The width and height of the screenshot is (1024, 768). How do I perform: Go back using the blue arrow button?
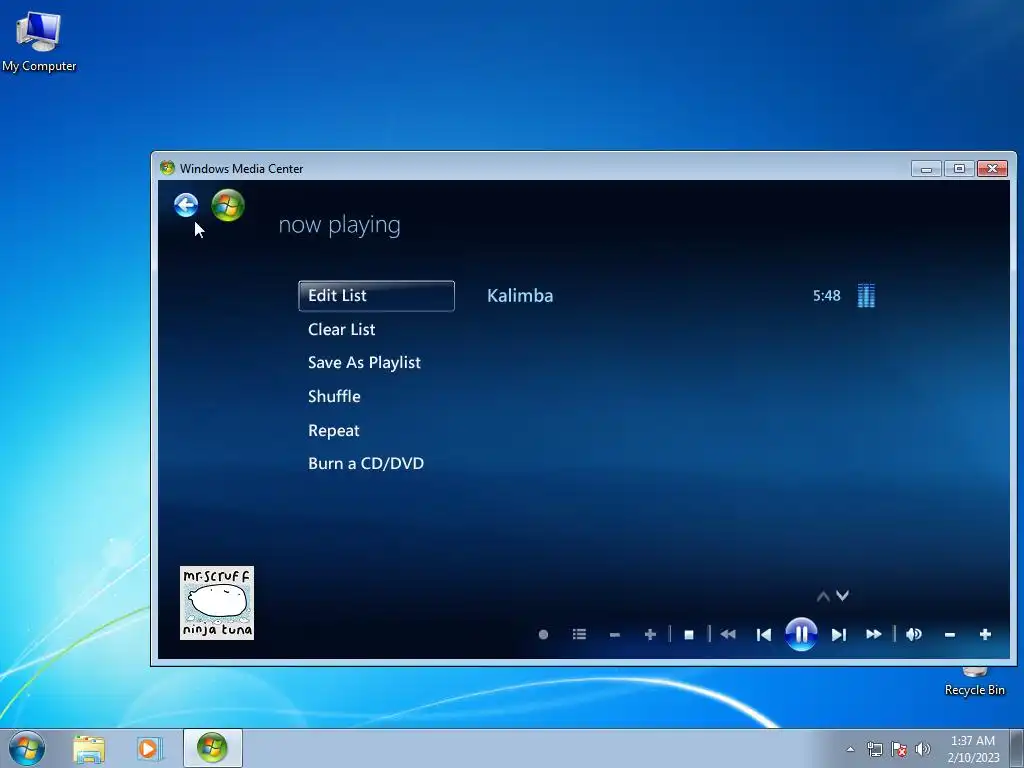[186, 205]
